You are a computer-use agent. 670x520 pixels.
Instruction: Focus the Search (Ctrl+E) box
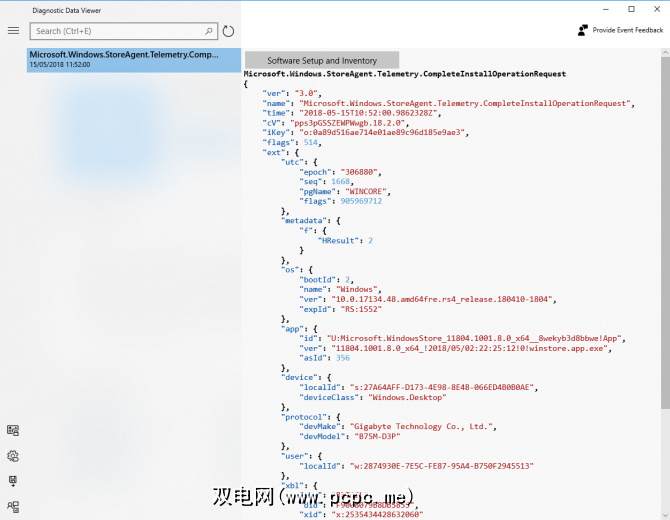tap(124, 31)
